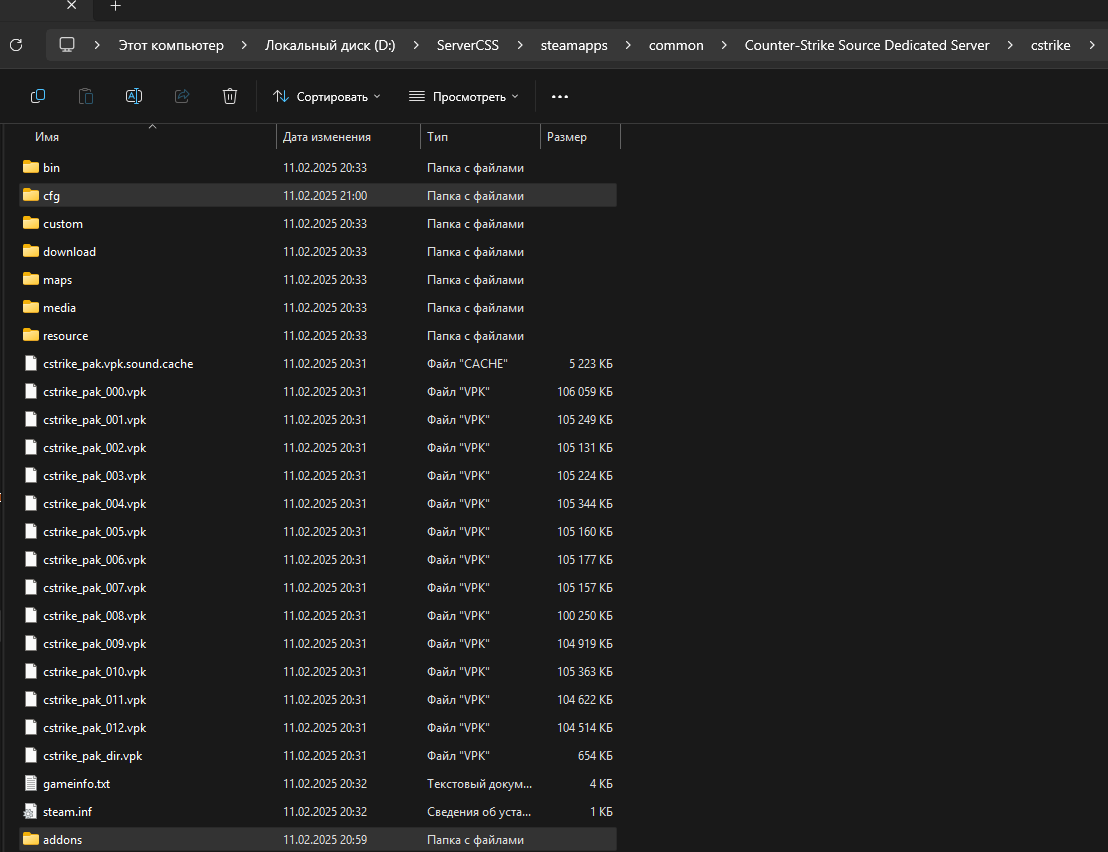
Task: Select file cstrike_pak_001.vpk
Action: (95, 420)
